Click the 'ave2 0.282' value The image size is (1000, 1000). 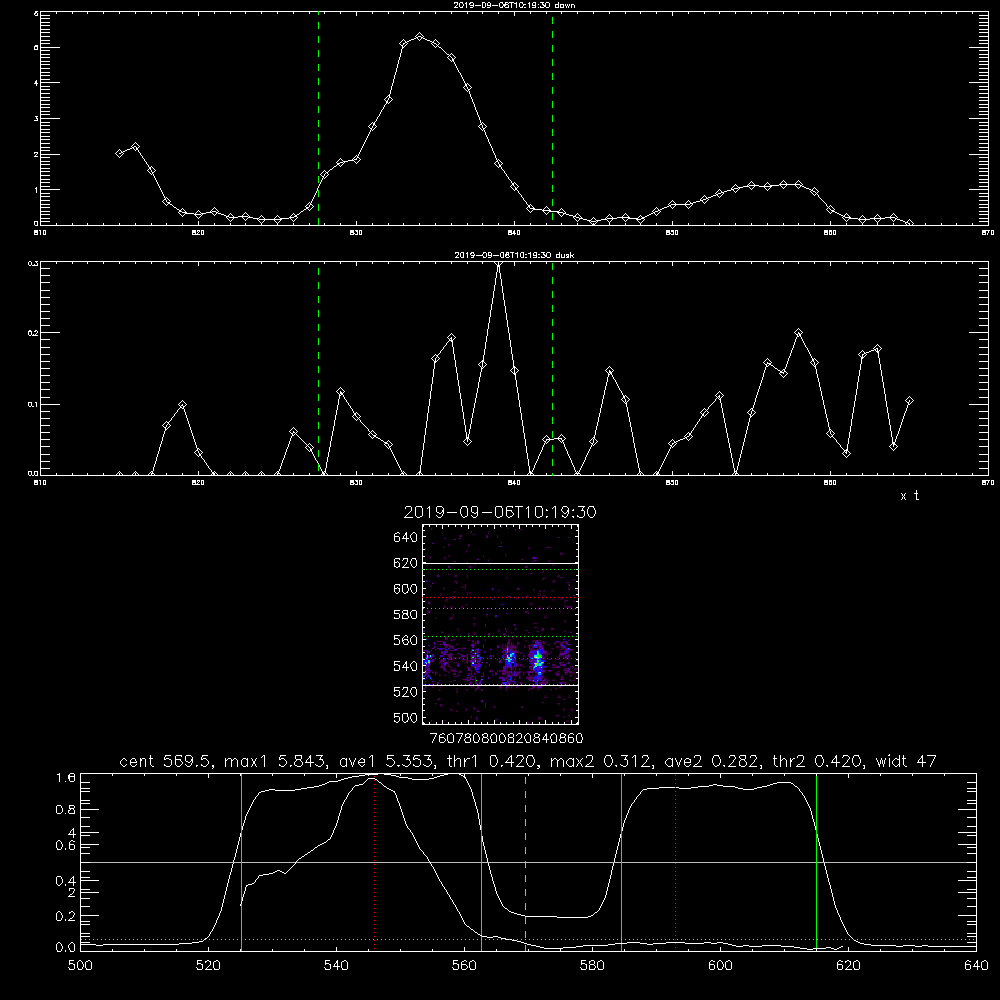(711, 761)
